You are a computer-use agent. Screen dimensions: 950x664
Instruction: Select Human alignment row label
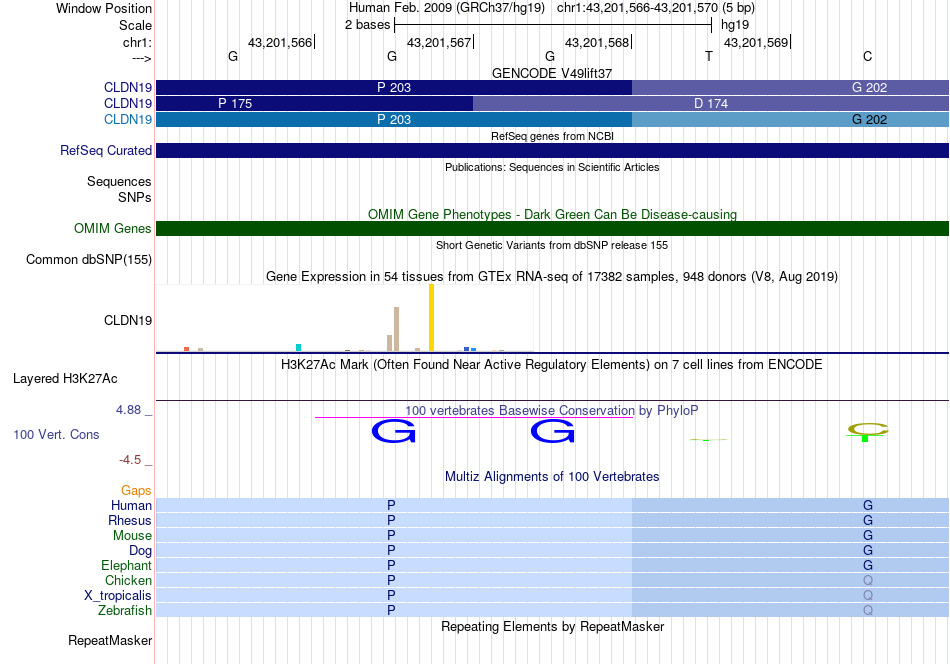point(131,505)
